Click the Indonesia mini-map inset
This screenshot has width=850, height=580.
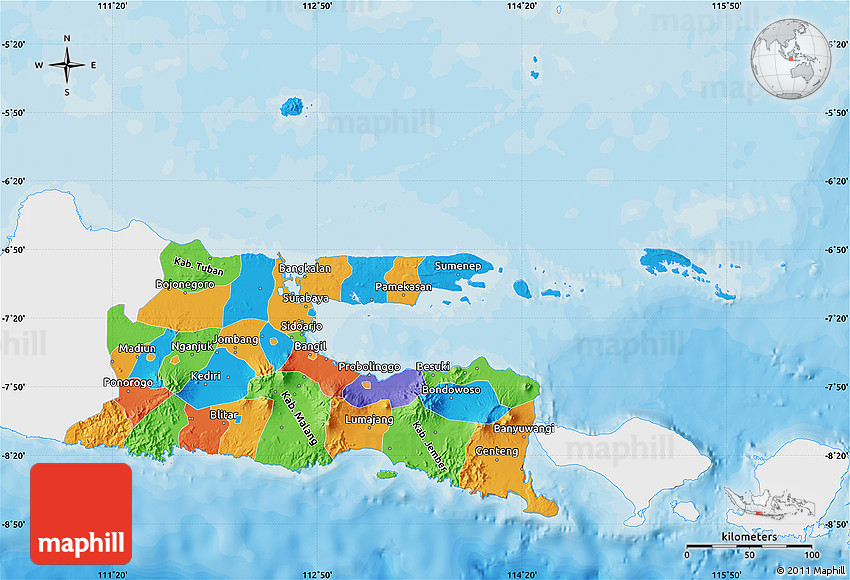click(x=773, y=504)
